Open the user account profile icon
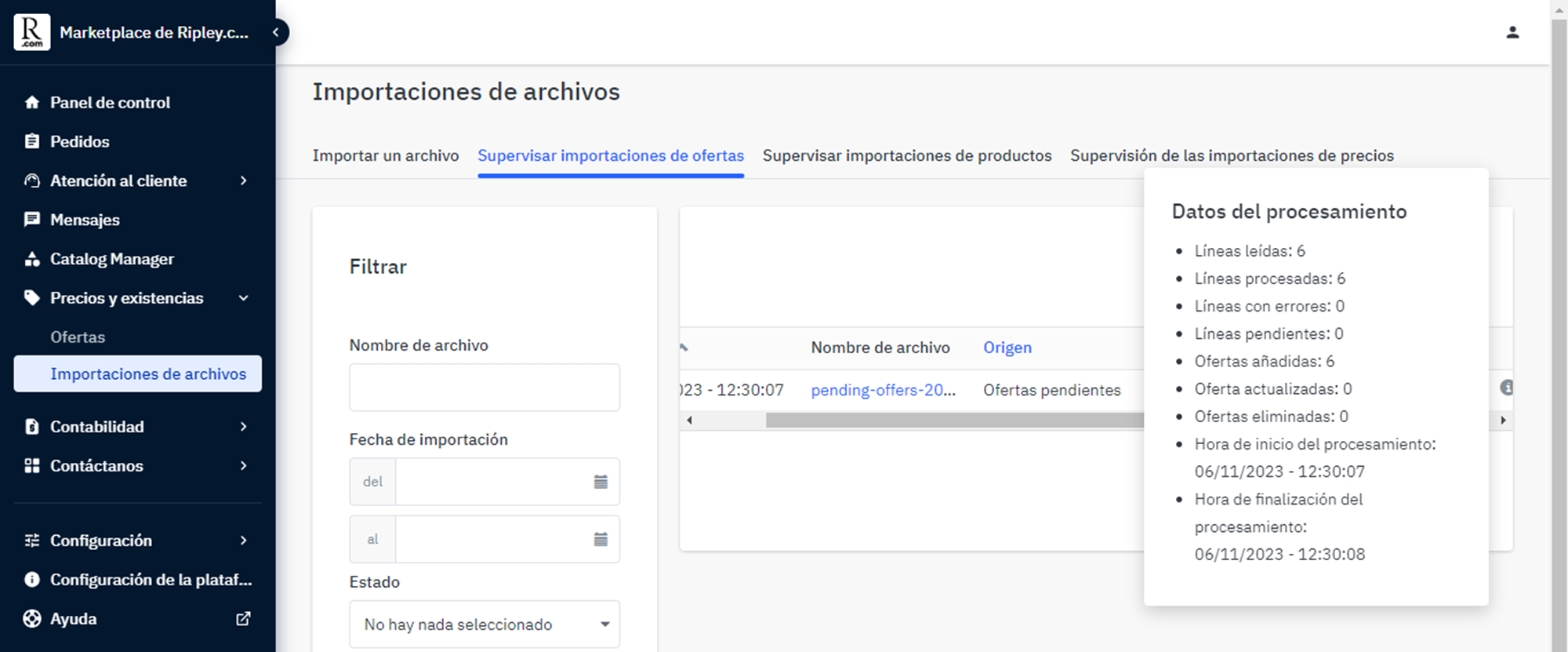 (1512, 32)
